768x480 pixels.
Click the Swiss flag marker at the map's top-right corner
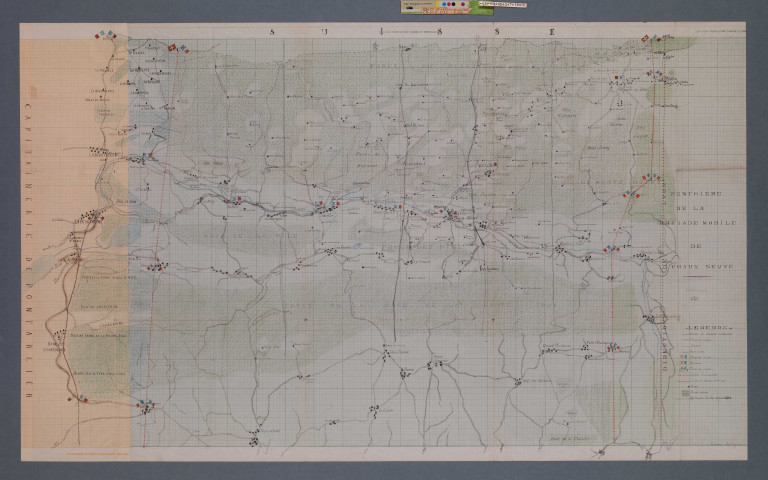point(646,39)
